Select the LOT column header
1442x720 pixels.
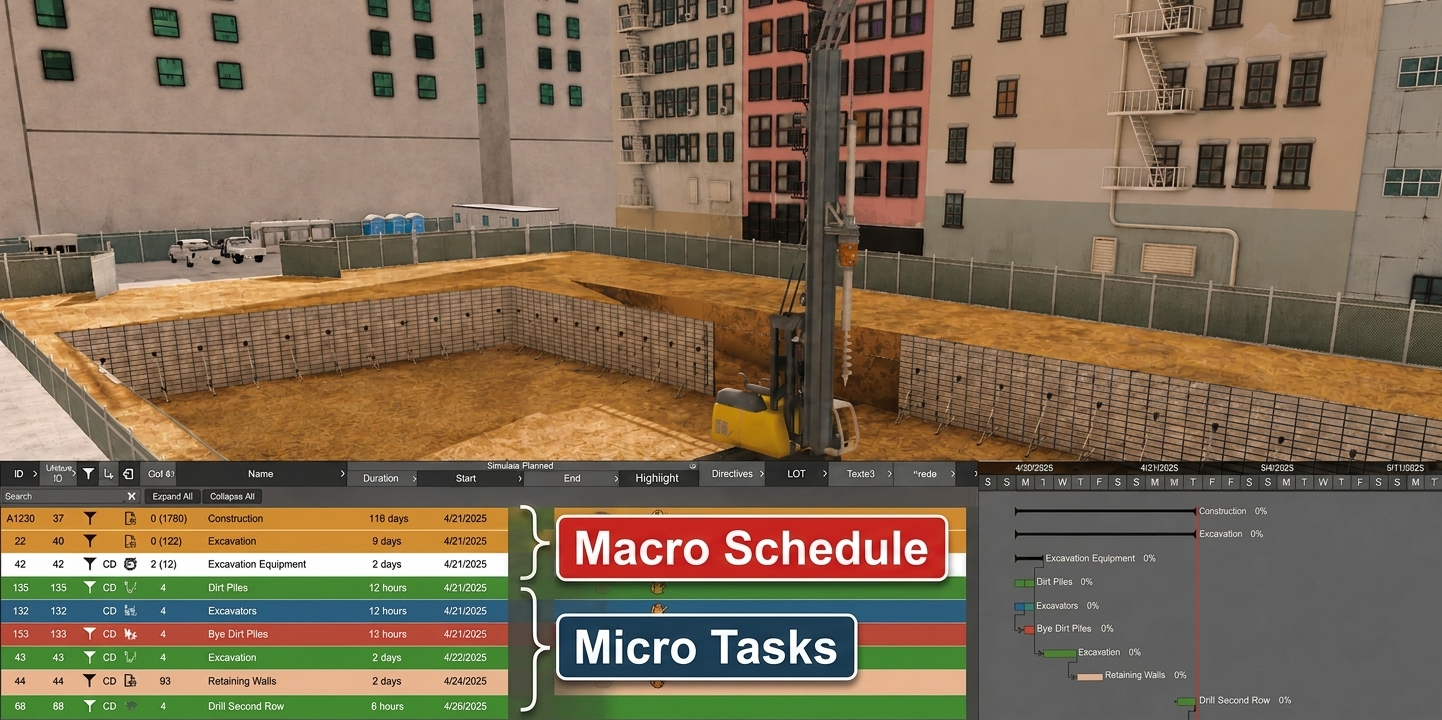click(796, 474)
